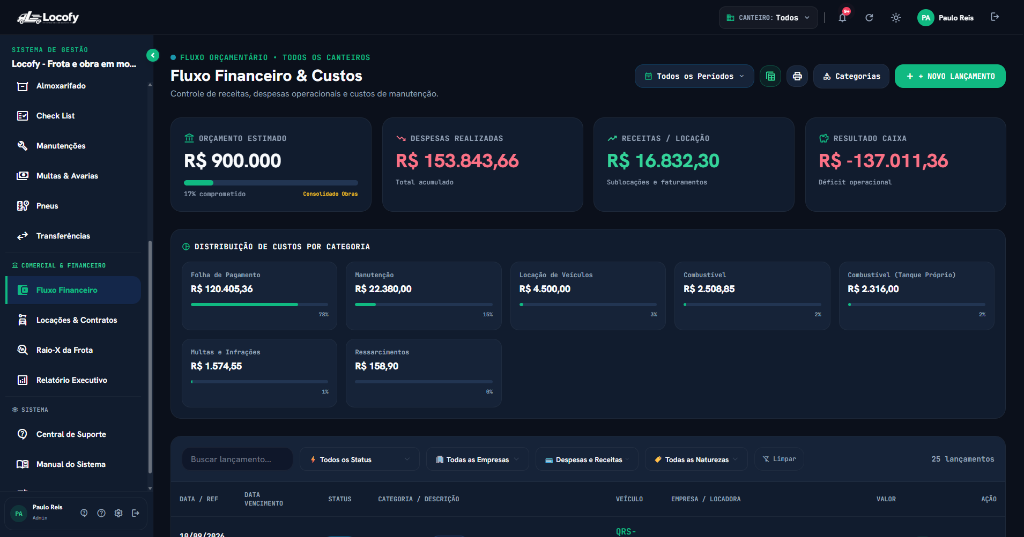Click the Locações & Contratos icon
Image resolution: width=1024 pixels, height=537 pixels.
point(22,320)
